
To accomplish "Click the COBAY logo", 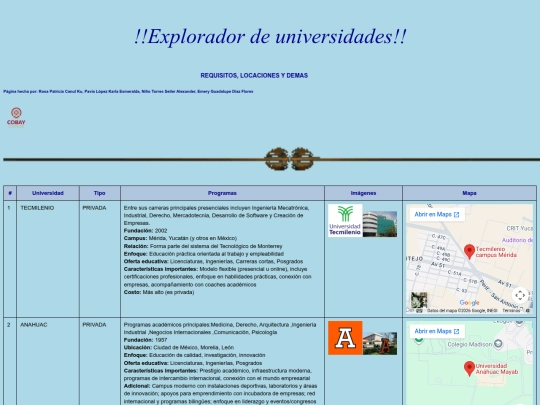I will pyautogui.click(x=16, y=117).
